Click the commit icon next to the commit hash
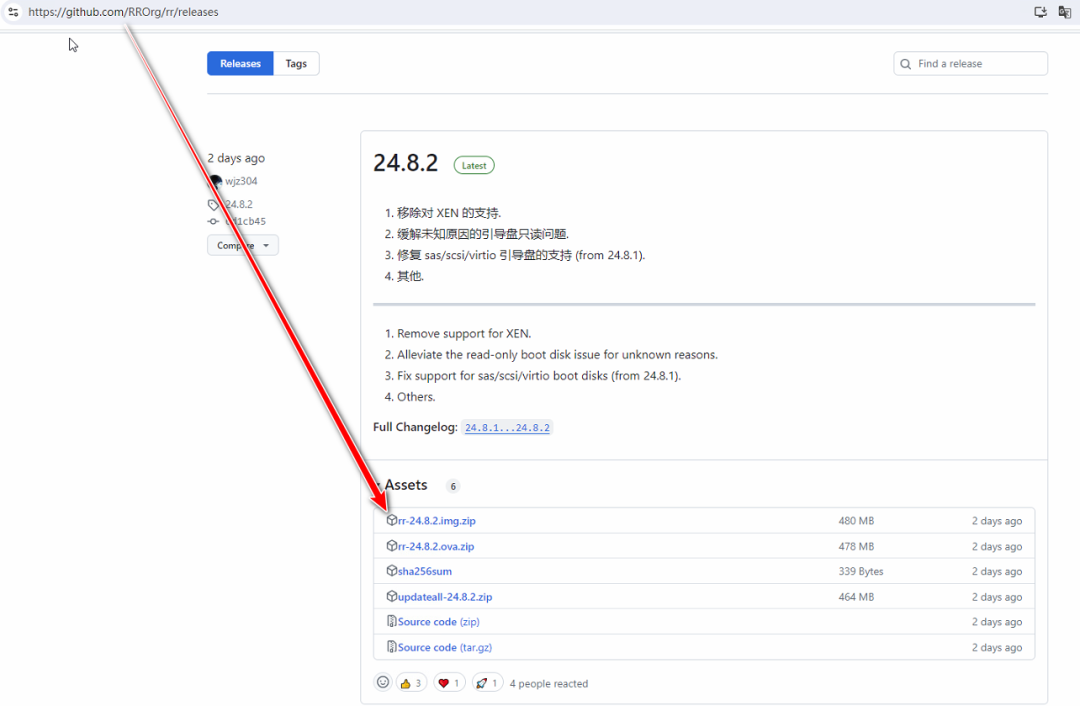The width and height of the screenshot is (1080, 706). pyautogui.click(x=213, y=222)
